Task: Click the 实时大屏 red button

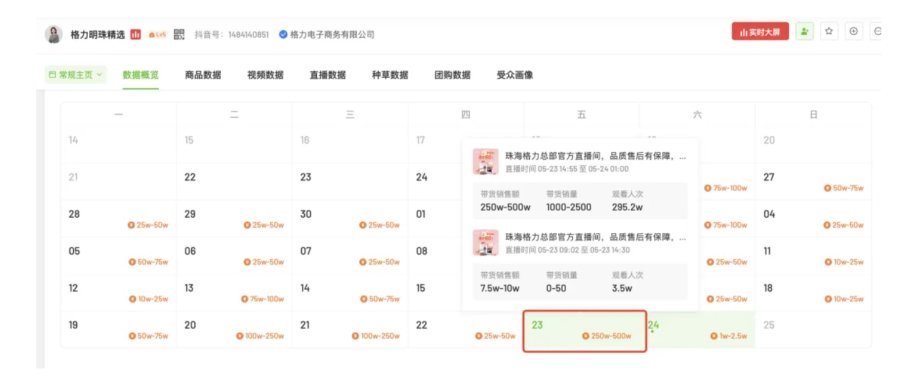Action: [x=760, y=32]
